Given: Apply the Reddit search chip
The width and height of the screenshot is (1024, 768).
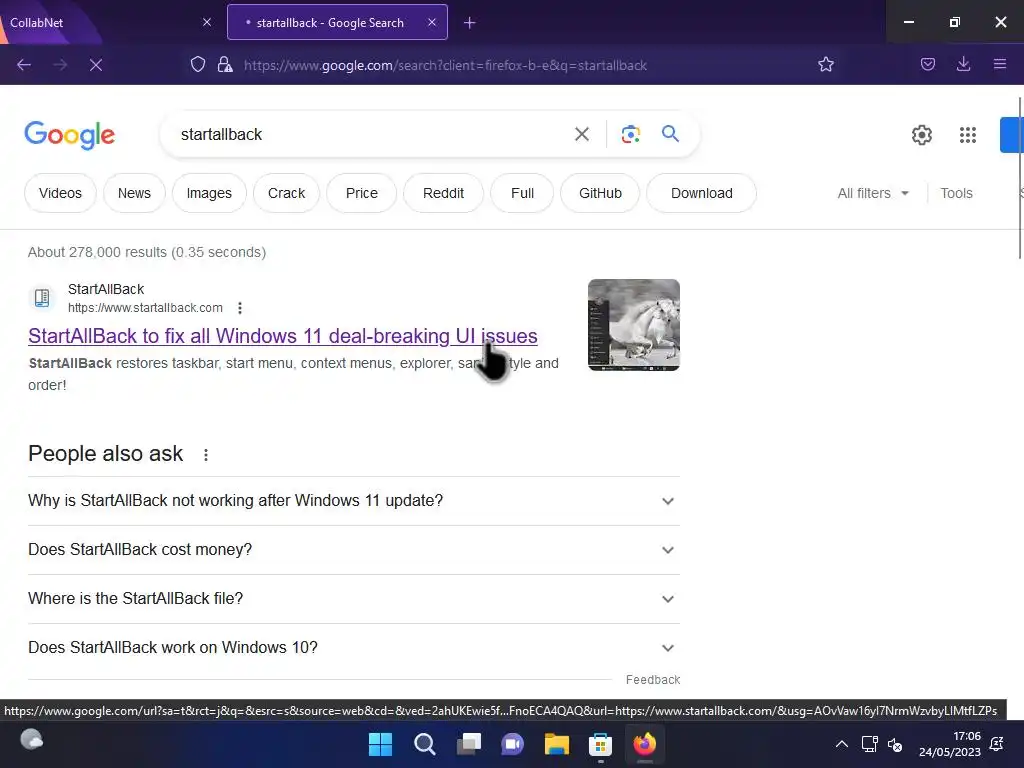Looking at the screenshot, I should point(443,193).
